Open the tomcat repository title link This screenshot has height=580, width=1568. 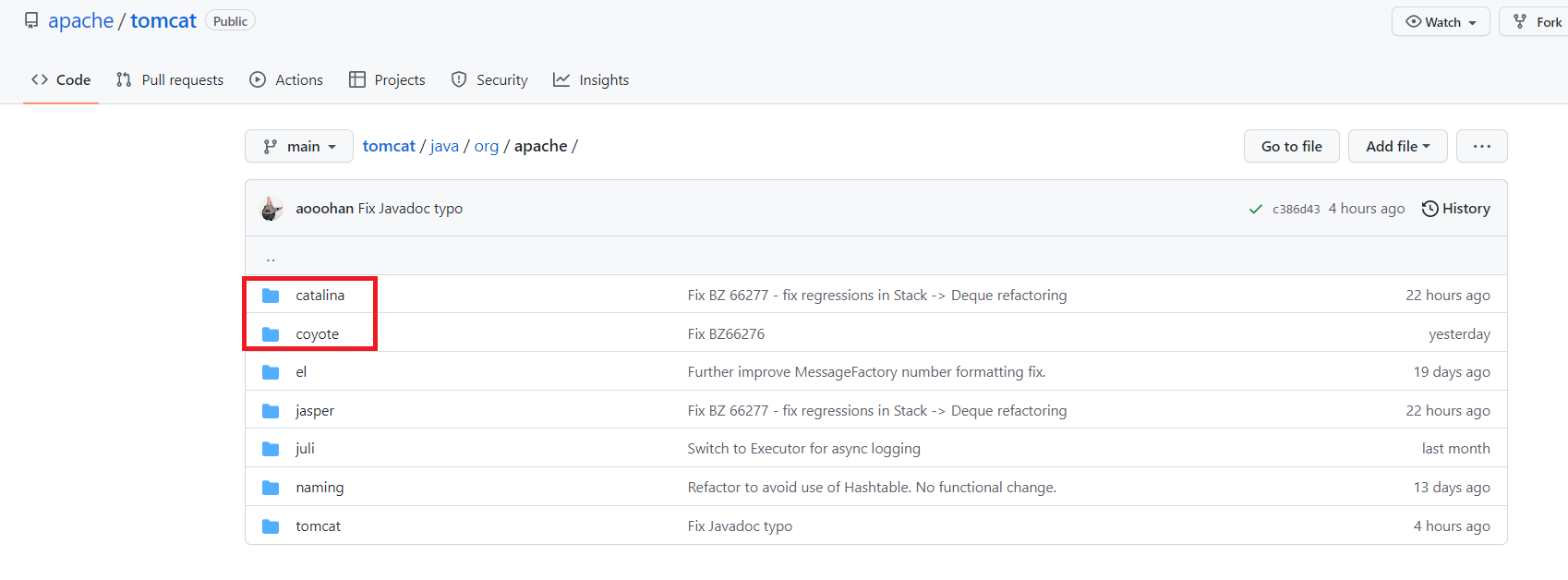pos(163,20)
